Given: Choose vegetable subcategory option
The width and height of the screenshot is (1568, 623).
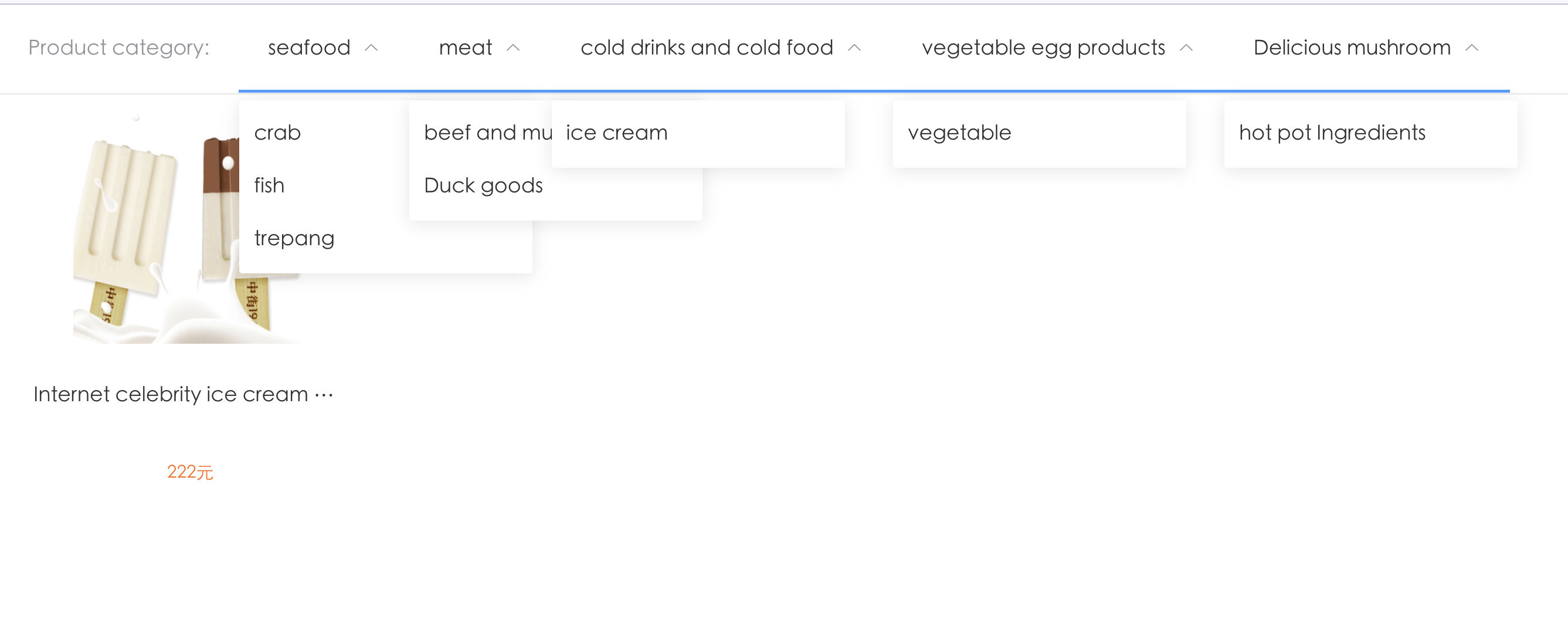Looking at the screenshot, I should 959,133.
